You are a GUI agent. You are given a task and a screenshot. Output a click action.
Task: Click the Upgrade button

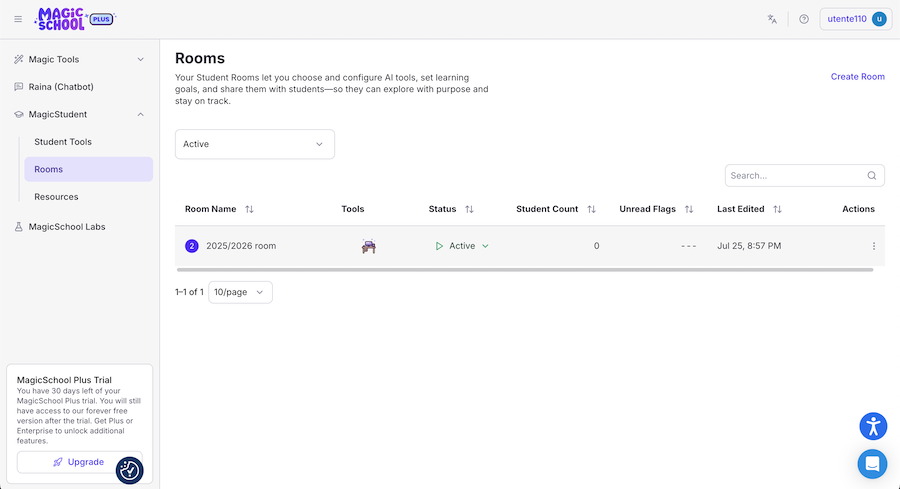click(79, 462)
